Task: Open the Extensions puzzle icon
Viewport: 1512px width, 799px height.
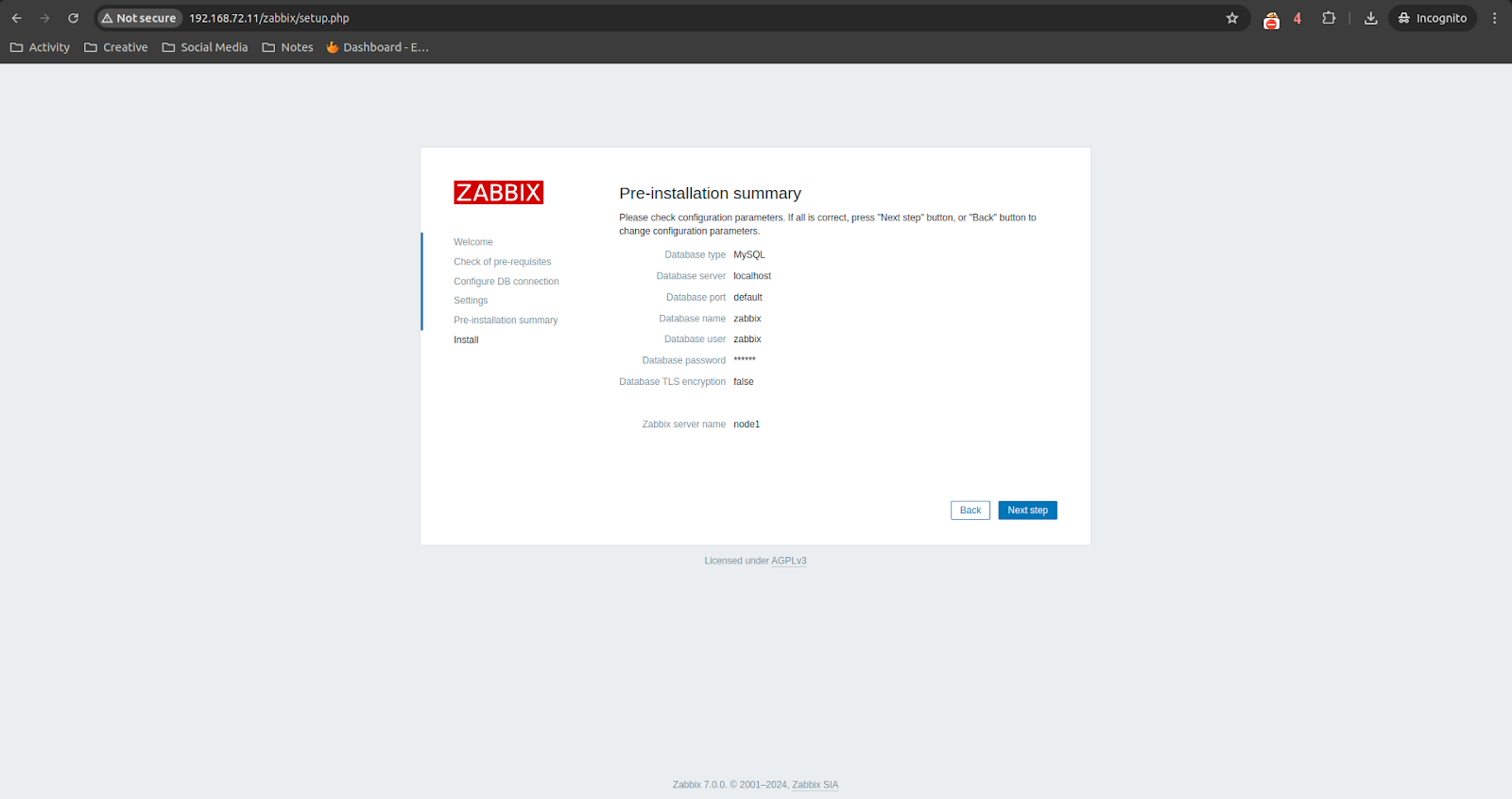Action: click(x=1329, y=18)
